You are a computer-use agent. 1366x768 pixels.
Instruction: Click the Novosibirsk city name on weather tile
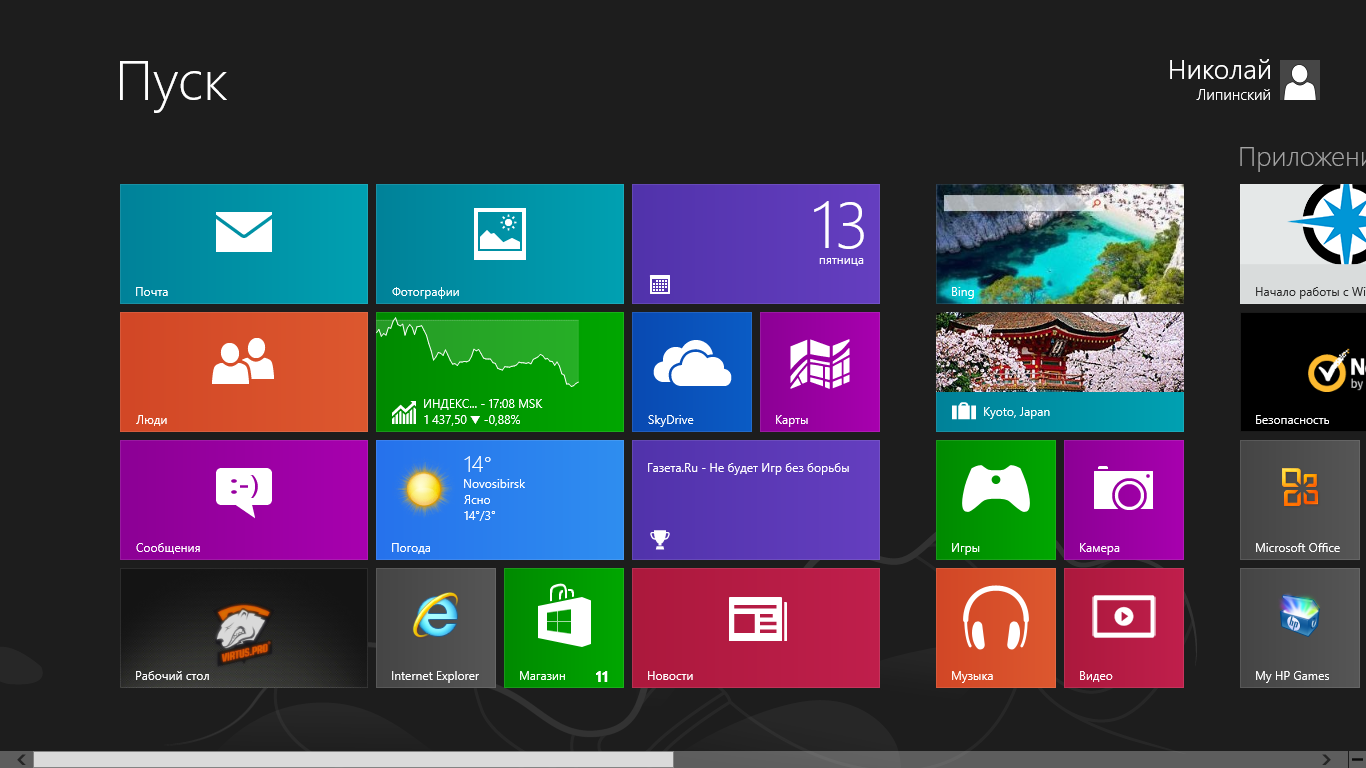click(494, 484)
